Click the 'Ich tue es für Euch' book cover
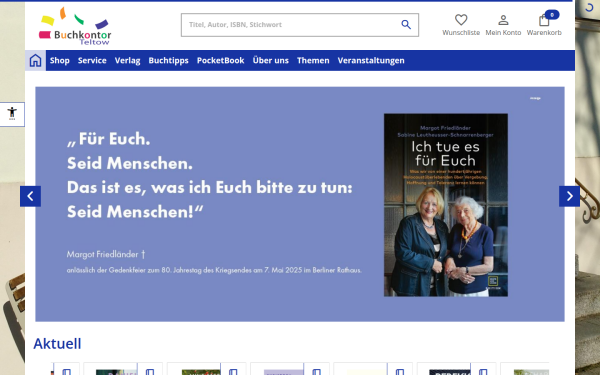600x375 pixels. pos(446,205)
